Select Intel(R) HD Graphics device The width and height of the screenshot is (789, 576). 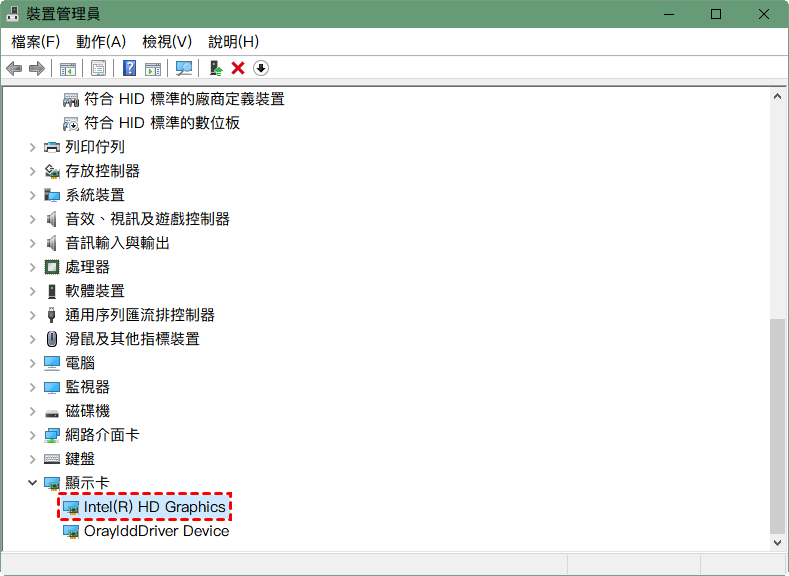154,507
